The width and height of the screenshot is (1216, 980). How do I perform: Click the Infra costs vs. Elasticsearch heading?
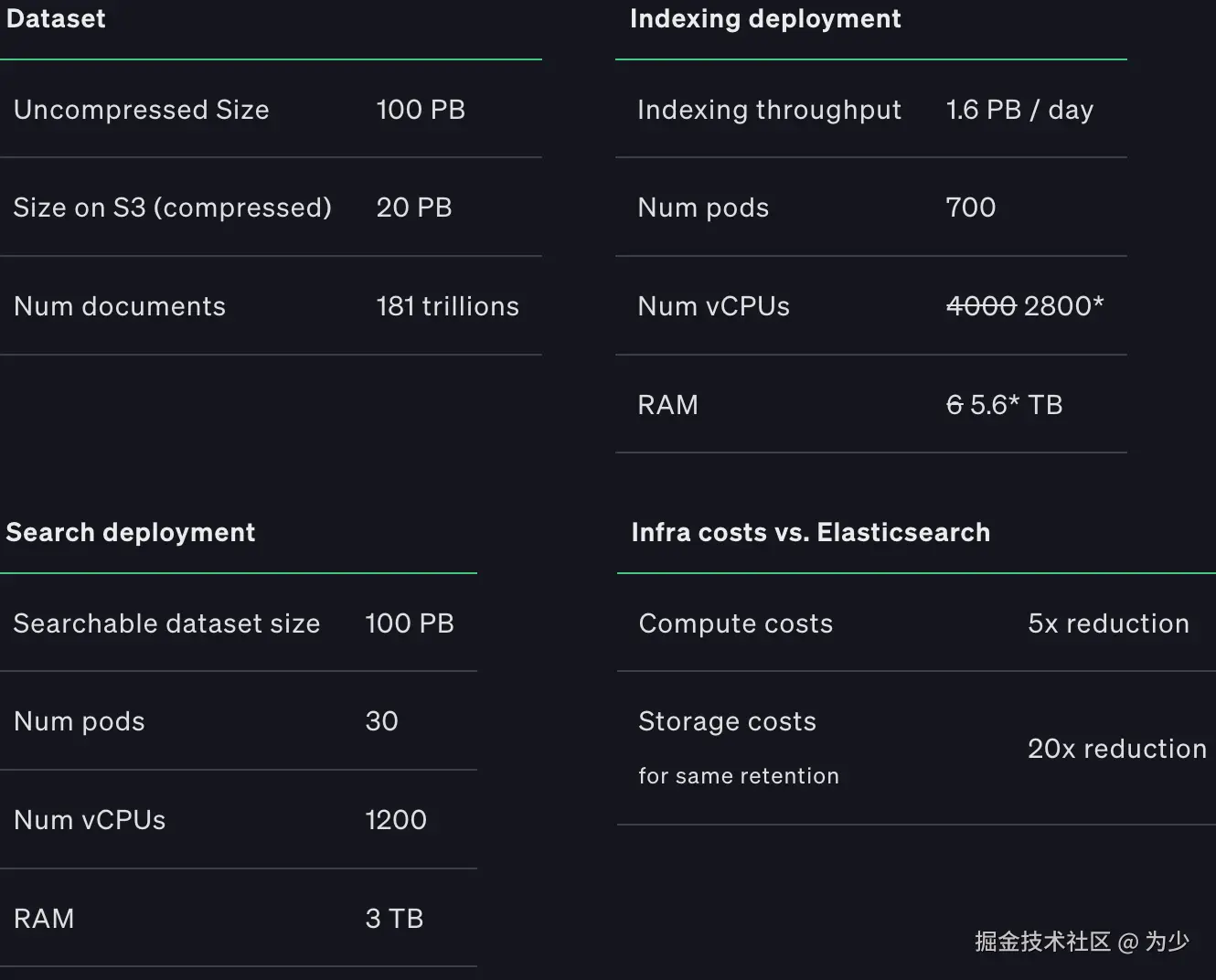click(x=810, y=533)
